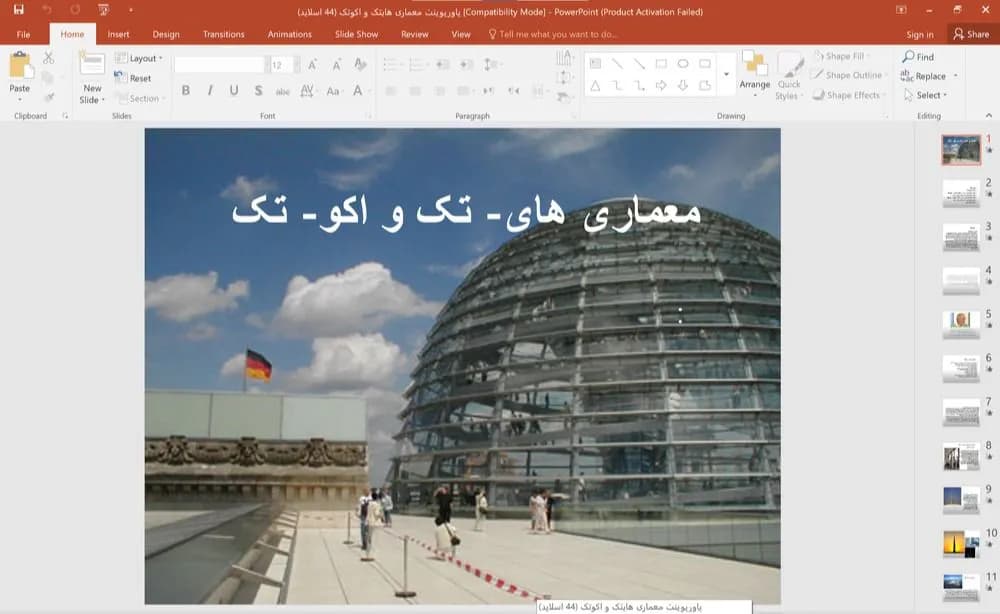Click Sign in link
The image size is (1000, 614).
[x=920, y=34]
